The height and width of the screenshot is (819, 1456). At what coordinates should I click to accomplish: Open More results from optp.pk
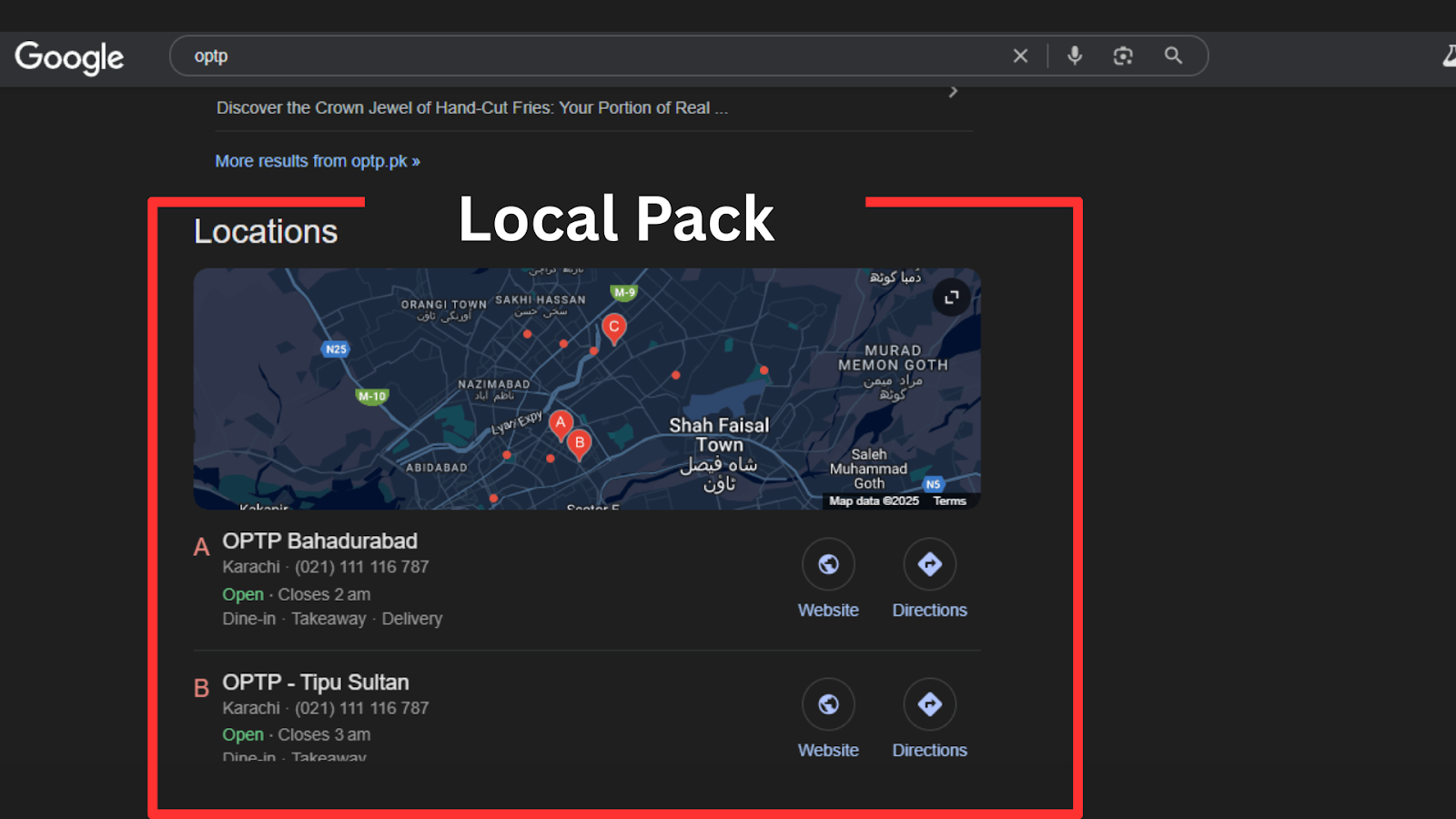click(318, 161)
